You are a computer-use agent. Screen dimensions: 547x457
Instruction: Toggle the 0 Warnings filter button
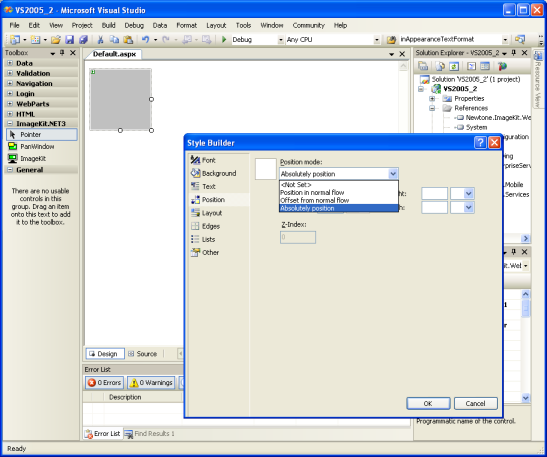tap(151, 383)
